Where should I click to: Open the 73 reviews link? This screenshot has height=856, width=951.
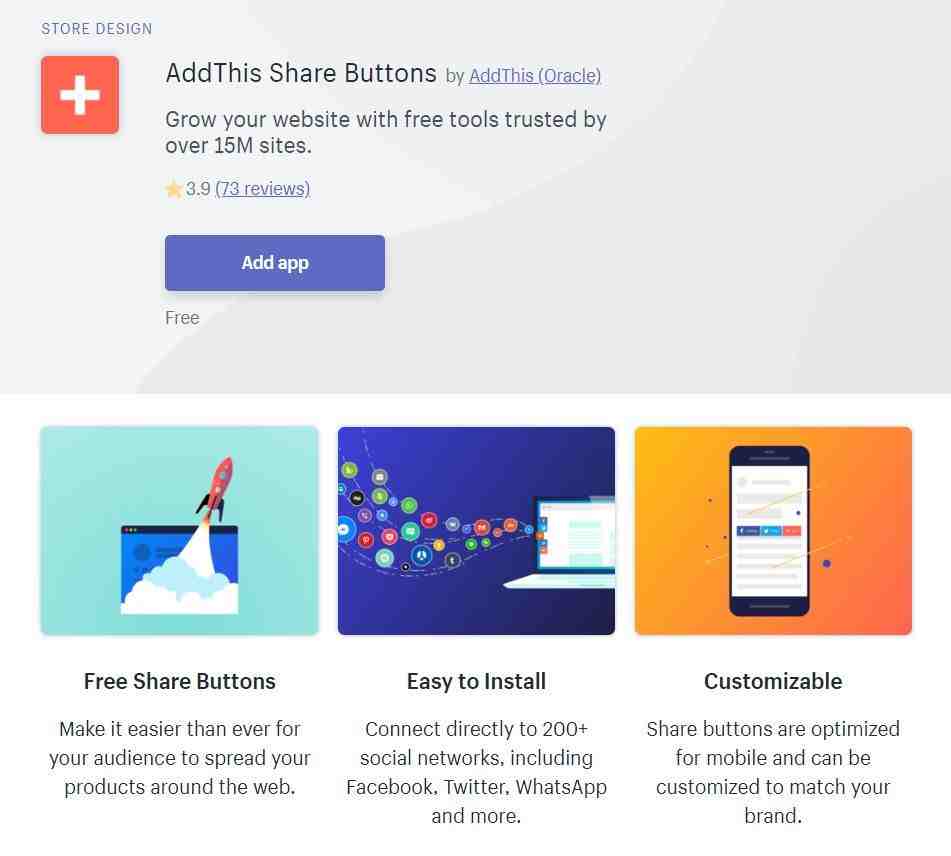263,189
